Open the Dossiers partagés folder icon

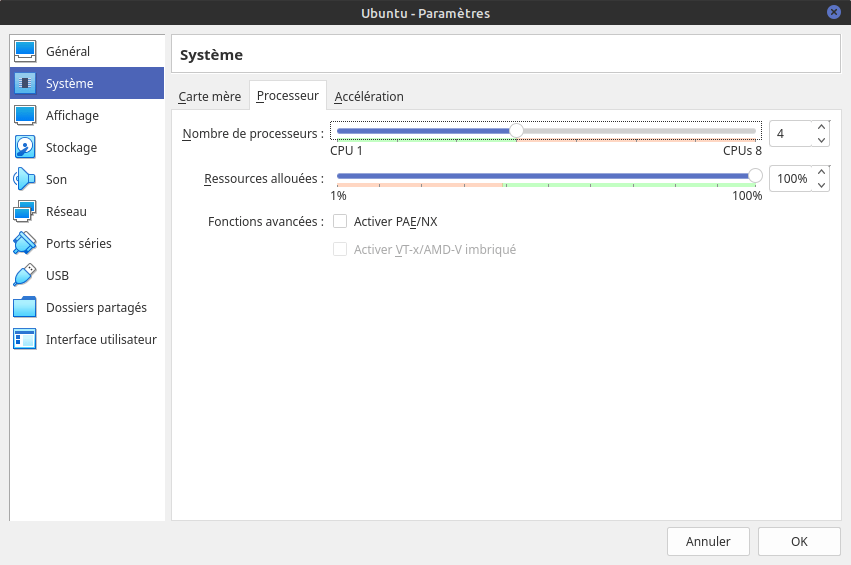(25, 307)
